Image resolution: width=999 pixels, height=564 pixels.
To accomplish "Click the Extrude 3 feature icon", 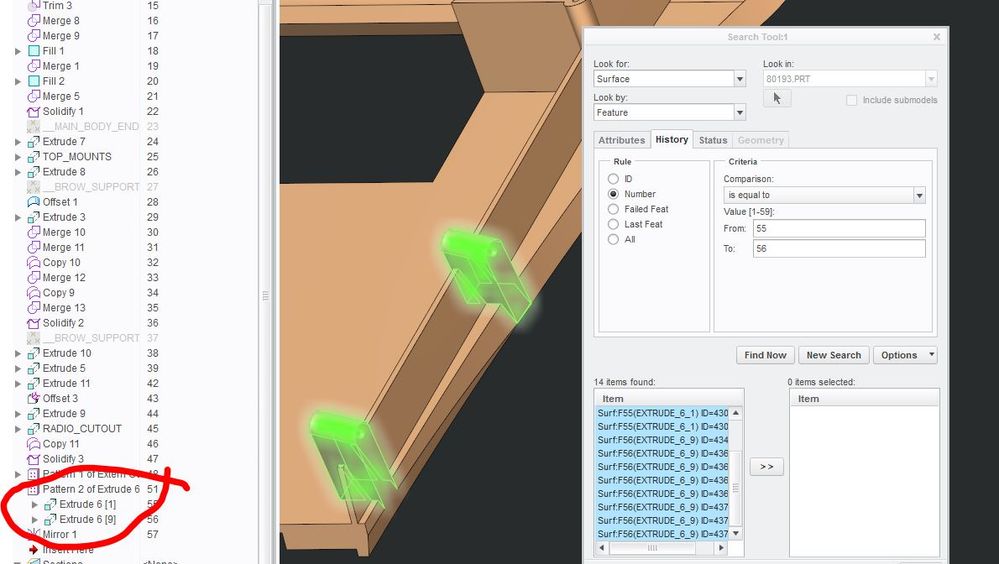I will point(34,217).
